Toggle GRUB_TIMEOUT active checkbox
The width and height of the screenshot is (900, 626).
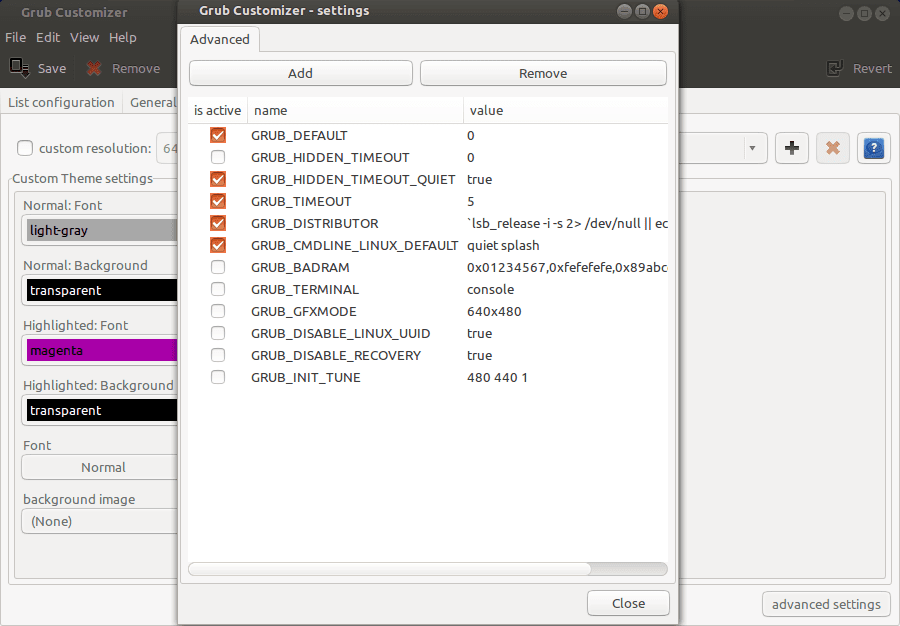(218, 201)
